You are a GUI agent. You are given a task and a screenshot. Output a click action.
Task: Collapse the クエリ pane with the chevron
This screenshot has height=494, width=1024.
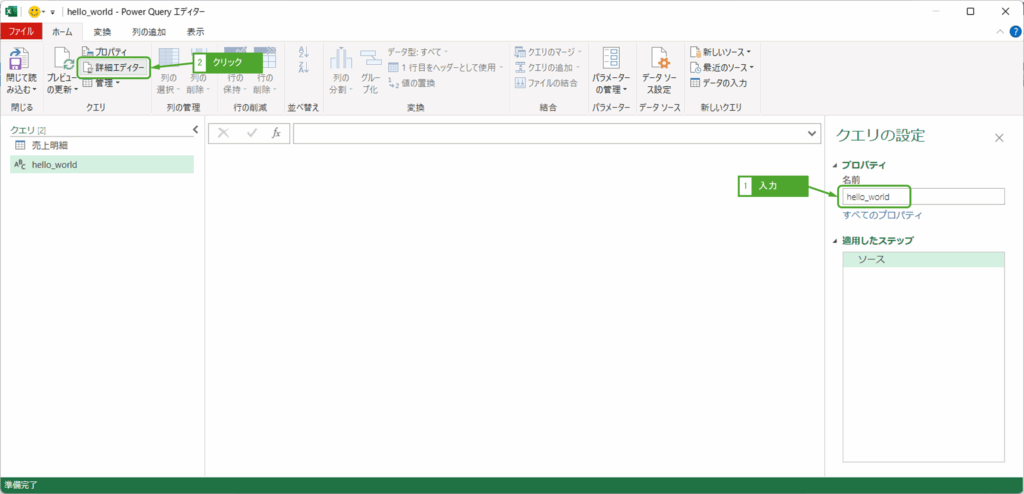click(195, 130)
